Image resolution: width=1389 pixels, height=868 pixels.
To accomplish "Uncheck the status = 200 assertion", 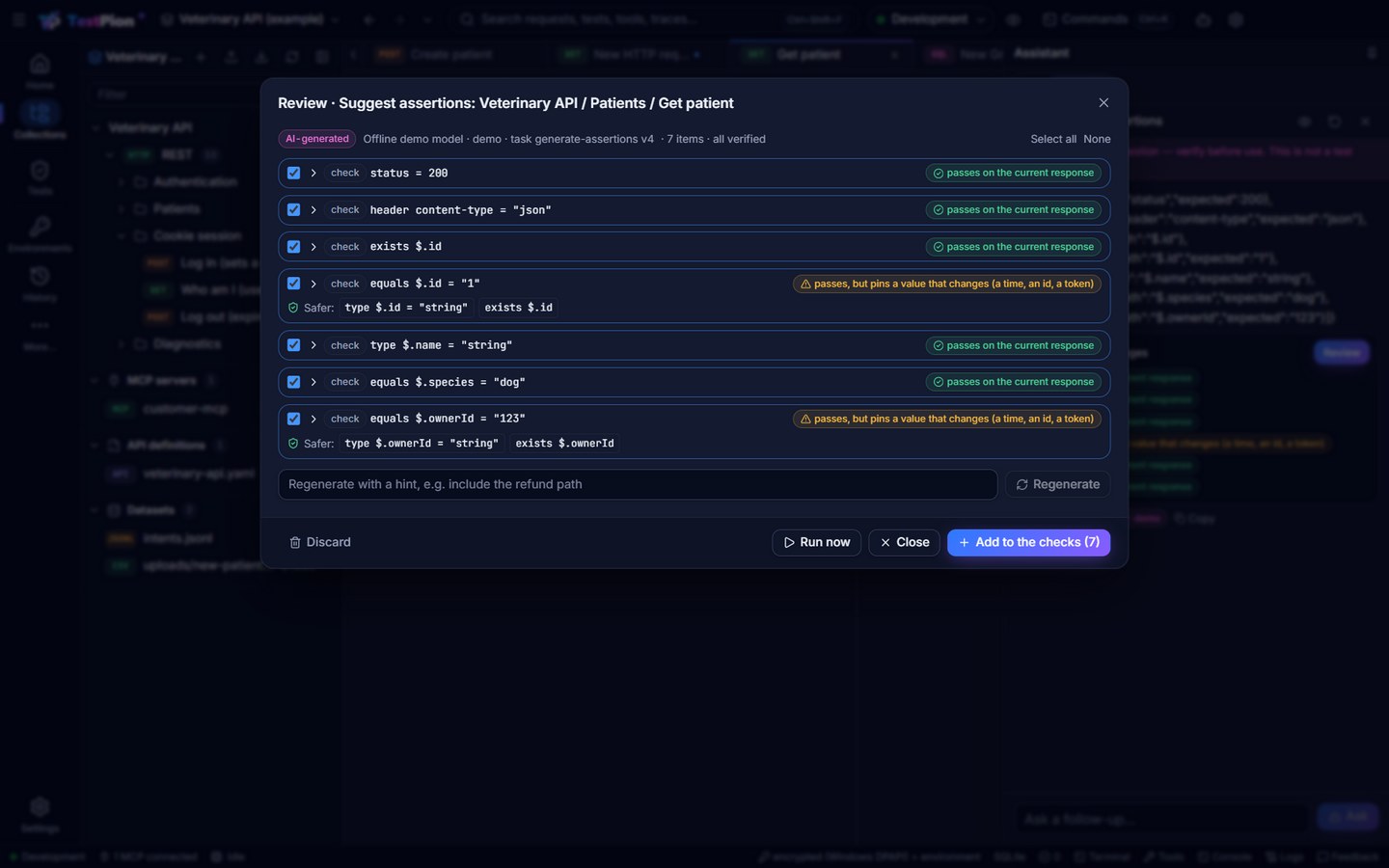I will click(x=294, y=173).
